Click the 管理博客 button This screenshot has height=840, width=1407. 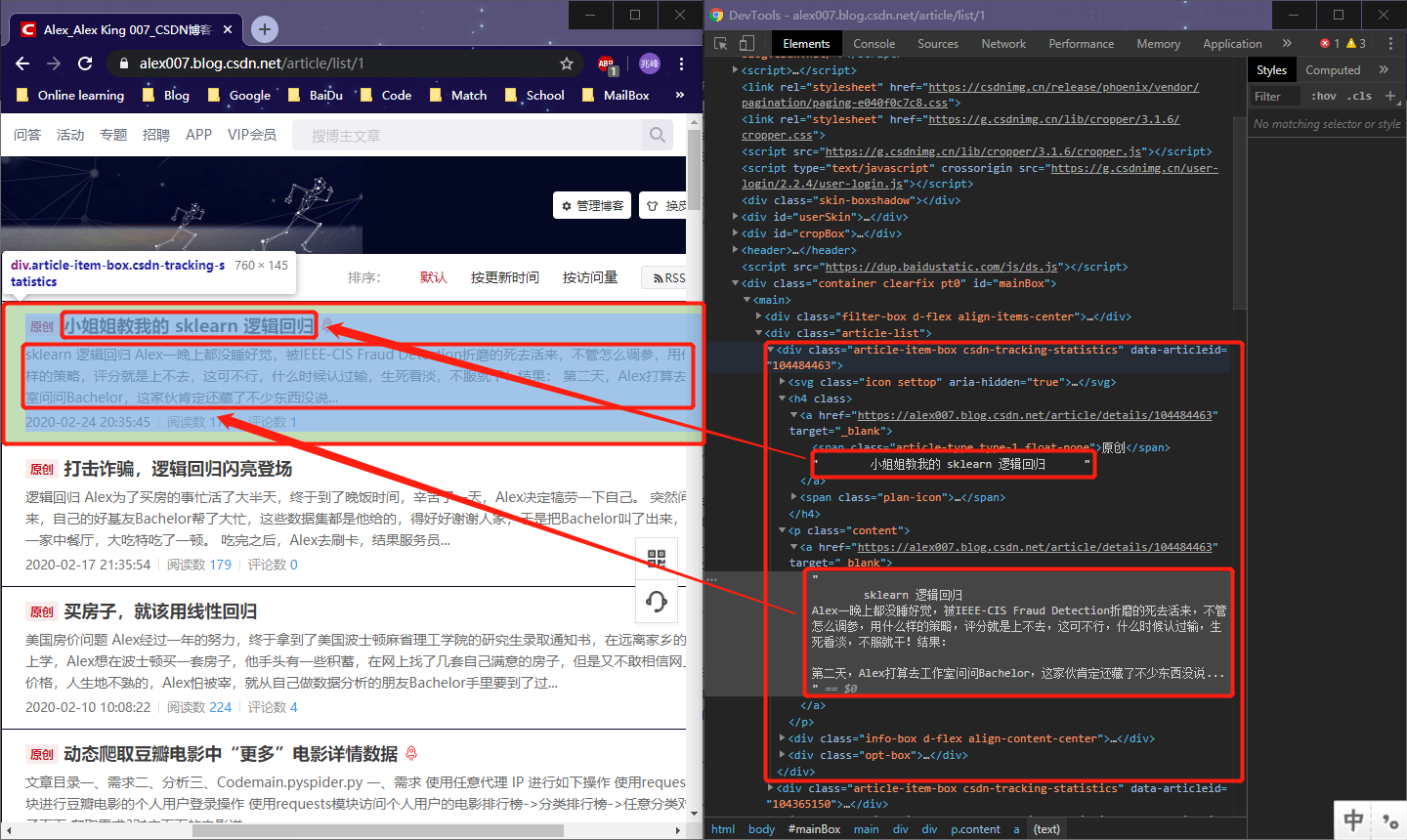tap(592, 205)
